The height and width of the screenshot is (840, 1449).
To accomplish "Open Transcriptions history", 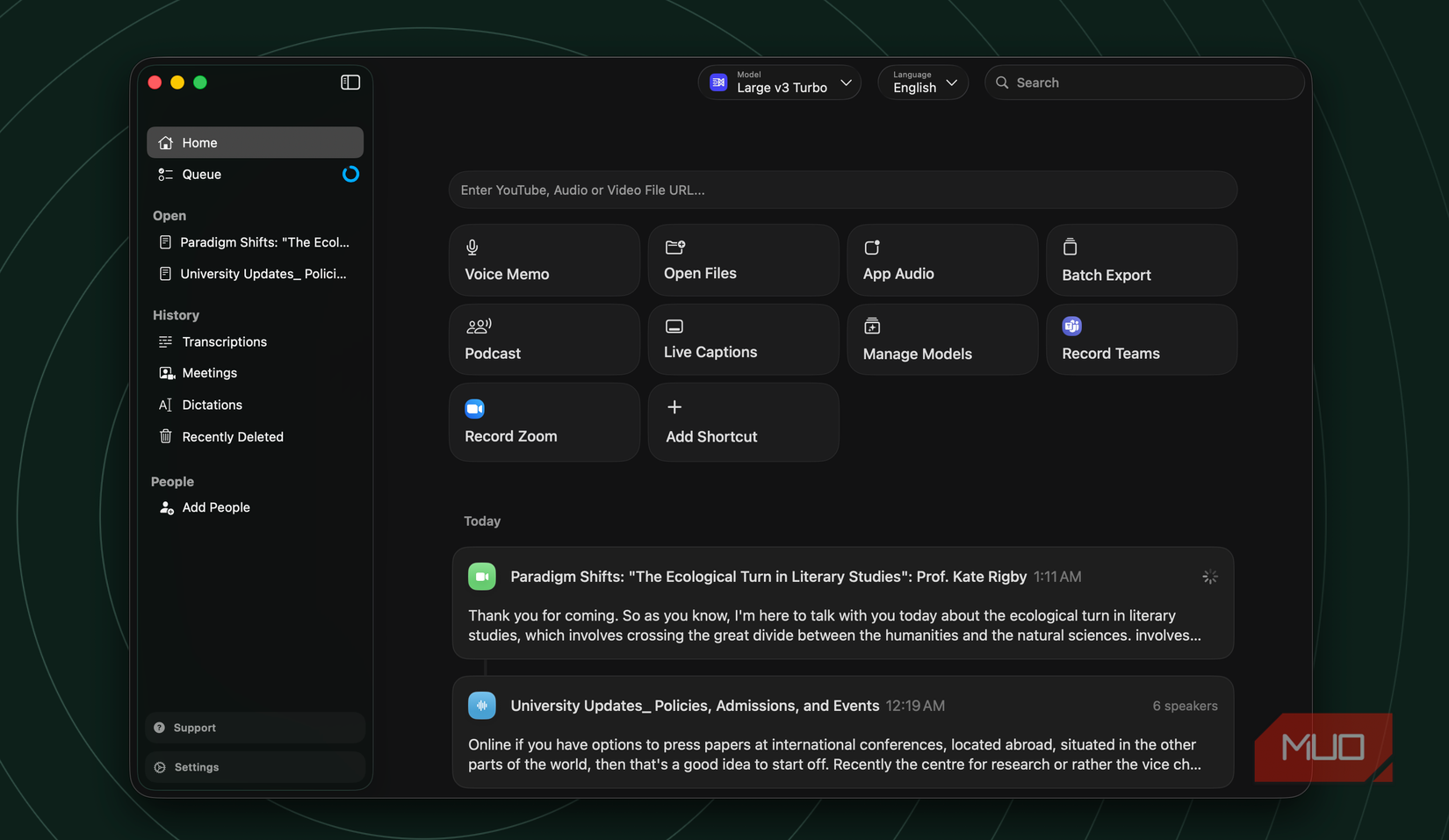I will (255, 341).
